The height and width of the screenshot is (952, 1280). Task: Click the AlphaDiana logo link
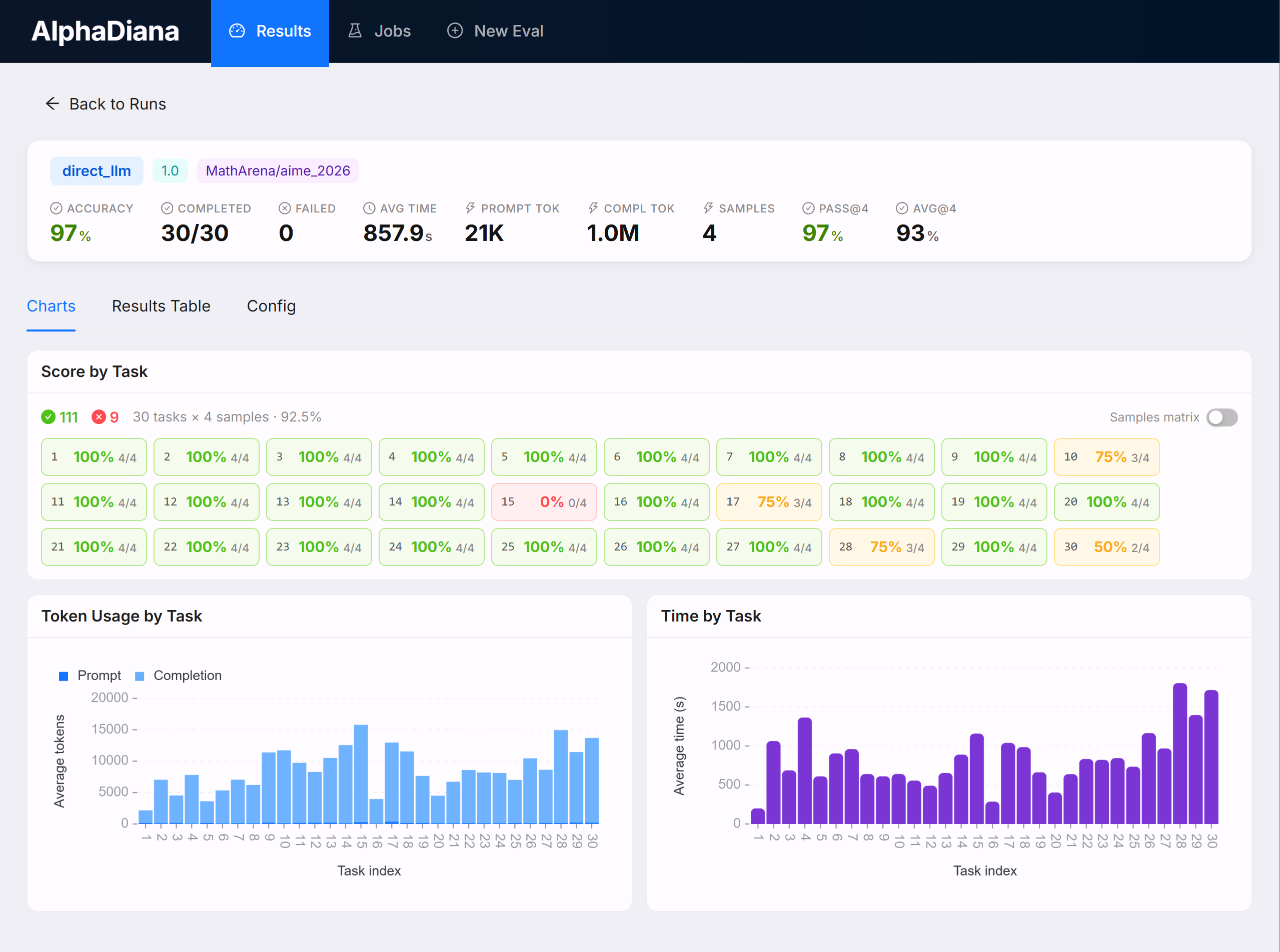(x=106, y=31)
